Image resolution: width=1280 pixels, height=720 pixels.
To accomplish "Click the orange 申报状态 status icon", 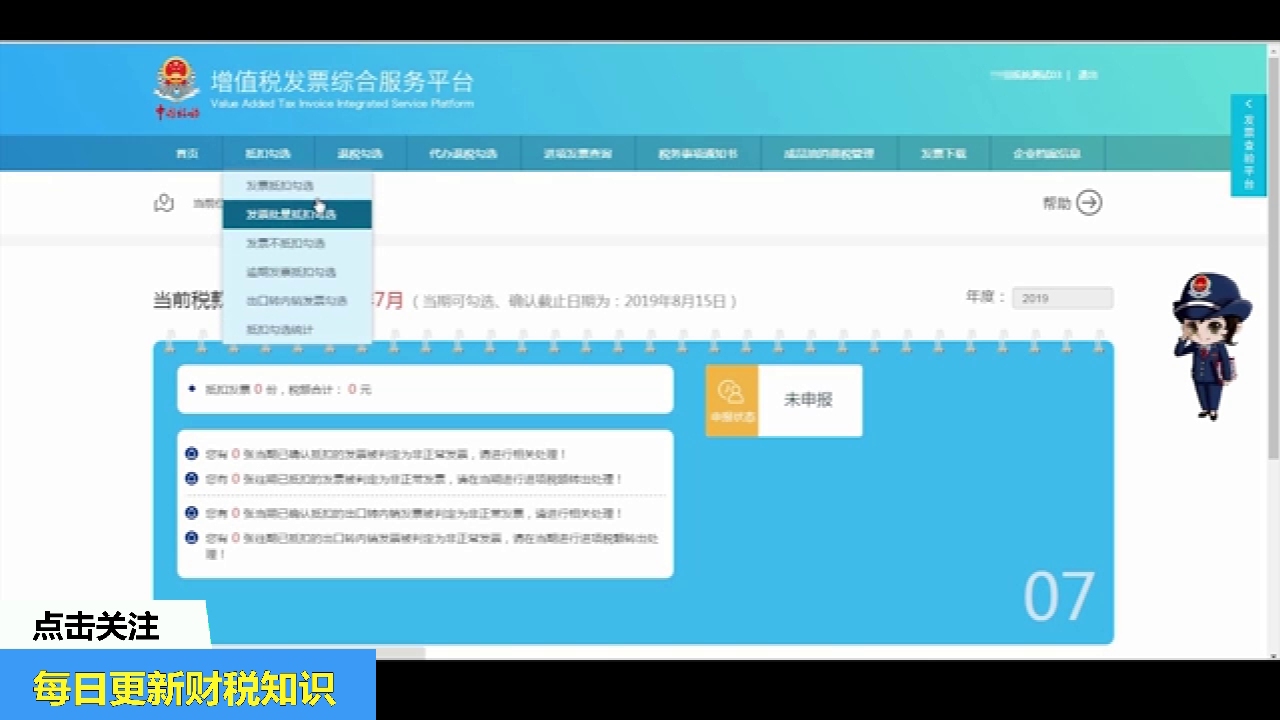I will 732,400.
